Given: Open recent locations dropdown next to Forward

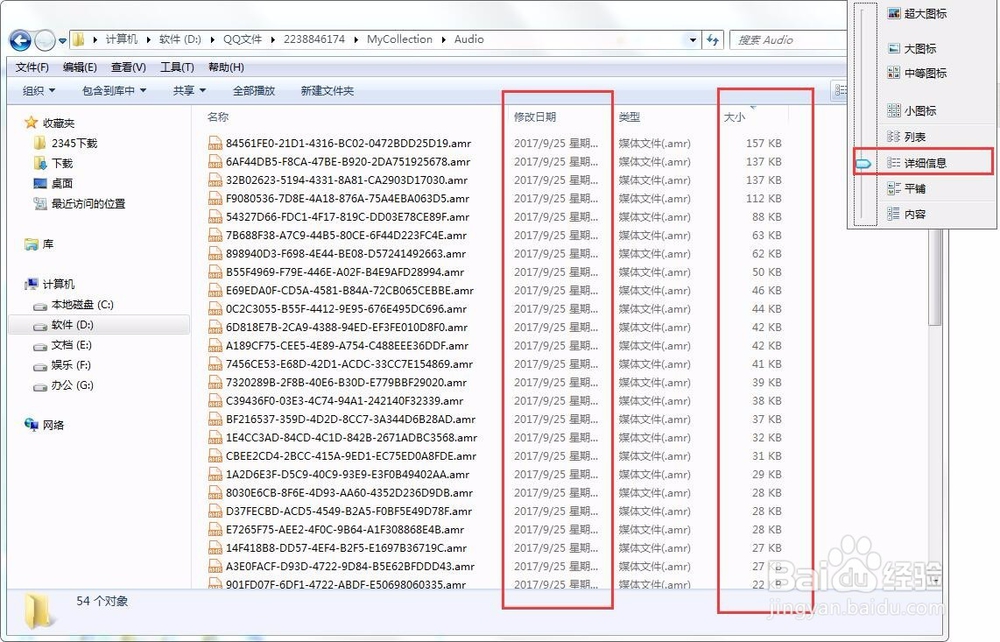Looking at the screenshot, I should [x=62, y=41].
